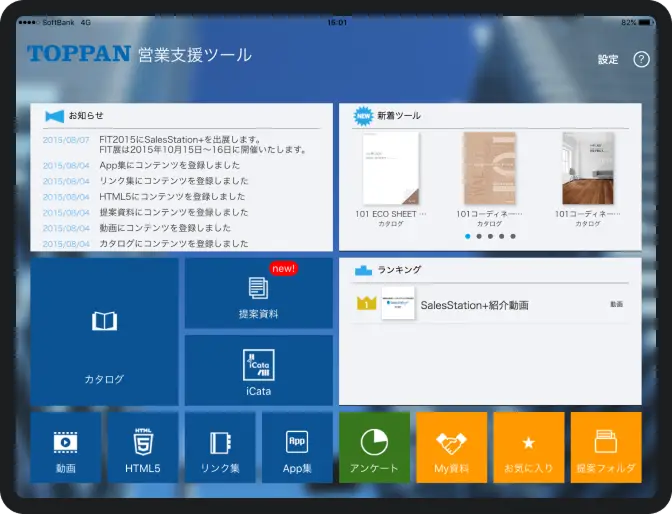Select the second carousel page dot

coord(479,236)
